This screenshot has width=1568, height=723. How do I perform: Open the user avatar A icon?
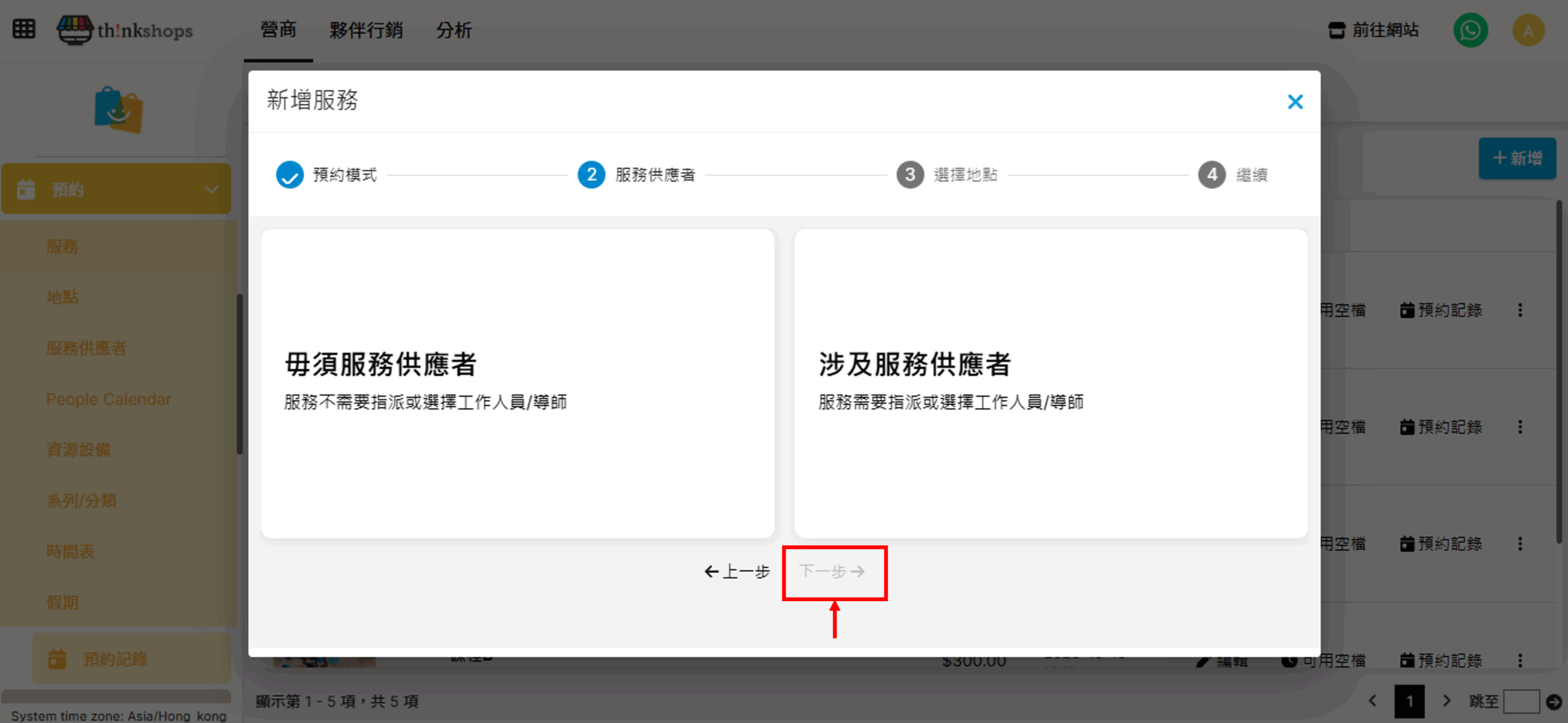(x=1528, y=31)
